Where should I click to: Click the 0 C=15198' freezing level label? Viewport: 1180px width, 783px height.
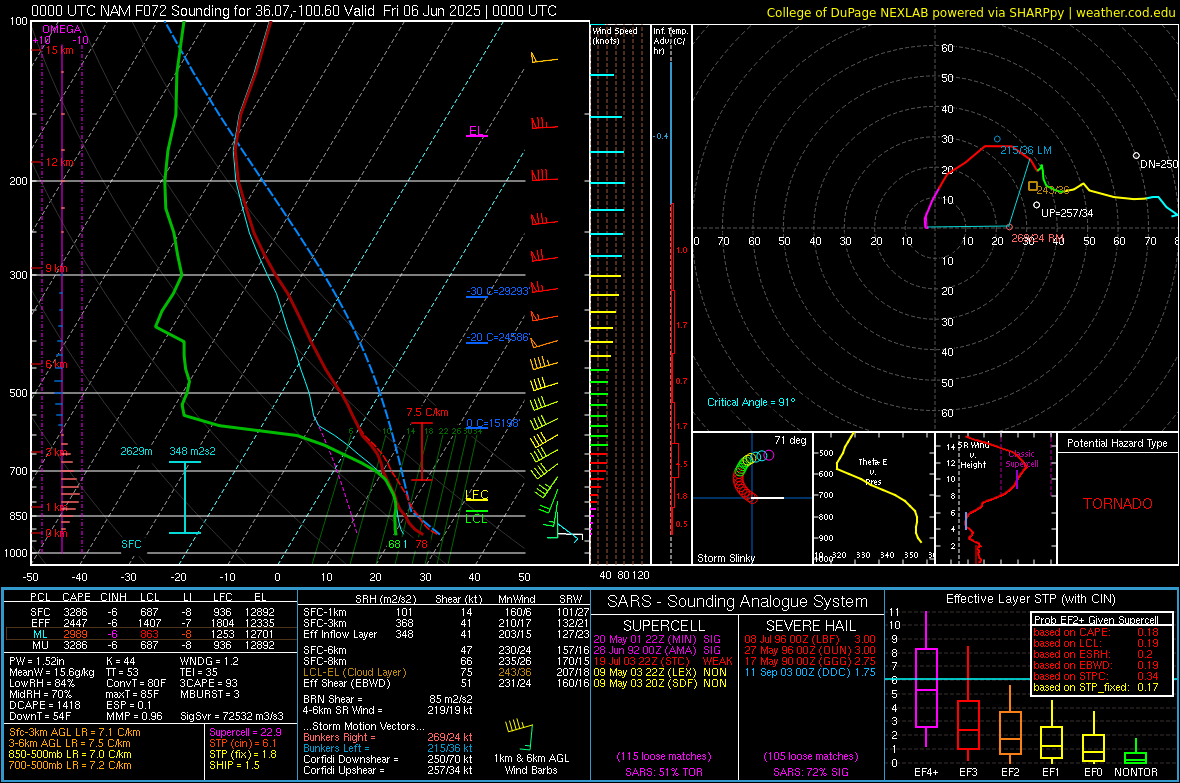[x=492, y=423]
